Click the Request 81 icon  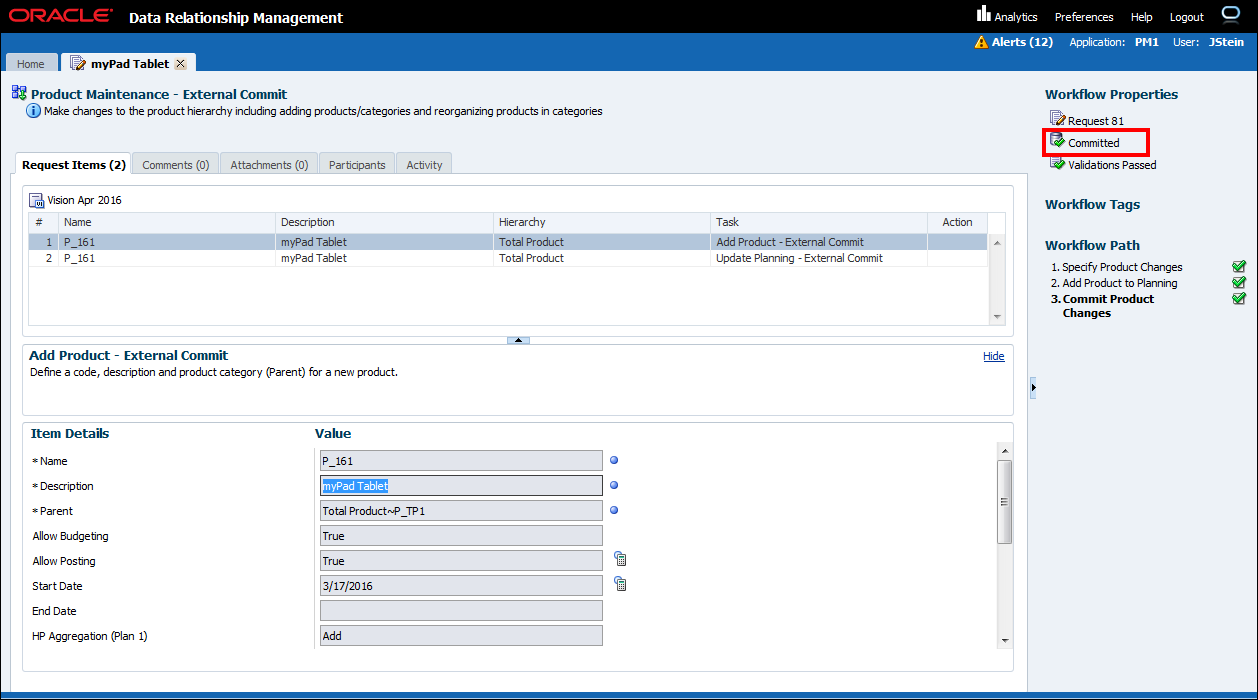click(x=1058, y=120)
